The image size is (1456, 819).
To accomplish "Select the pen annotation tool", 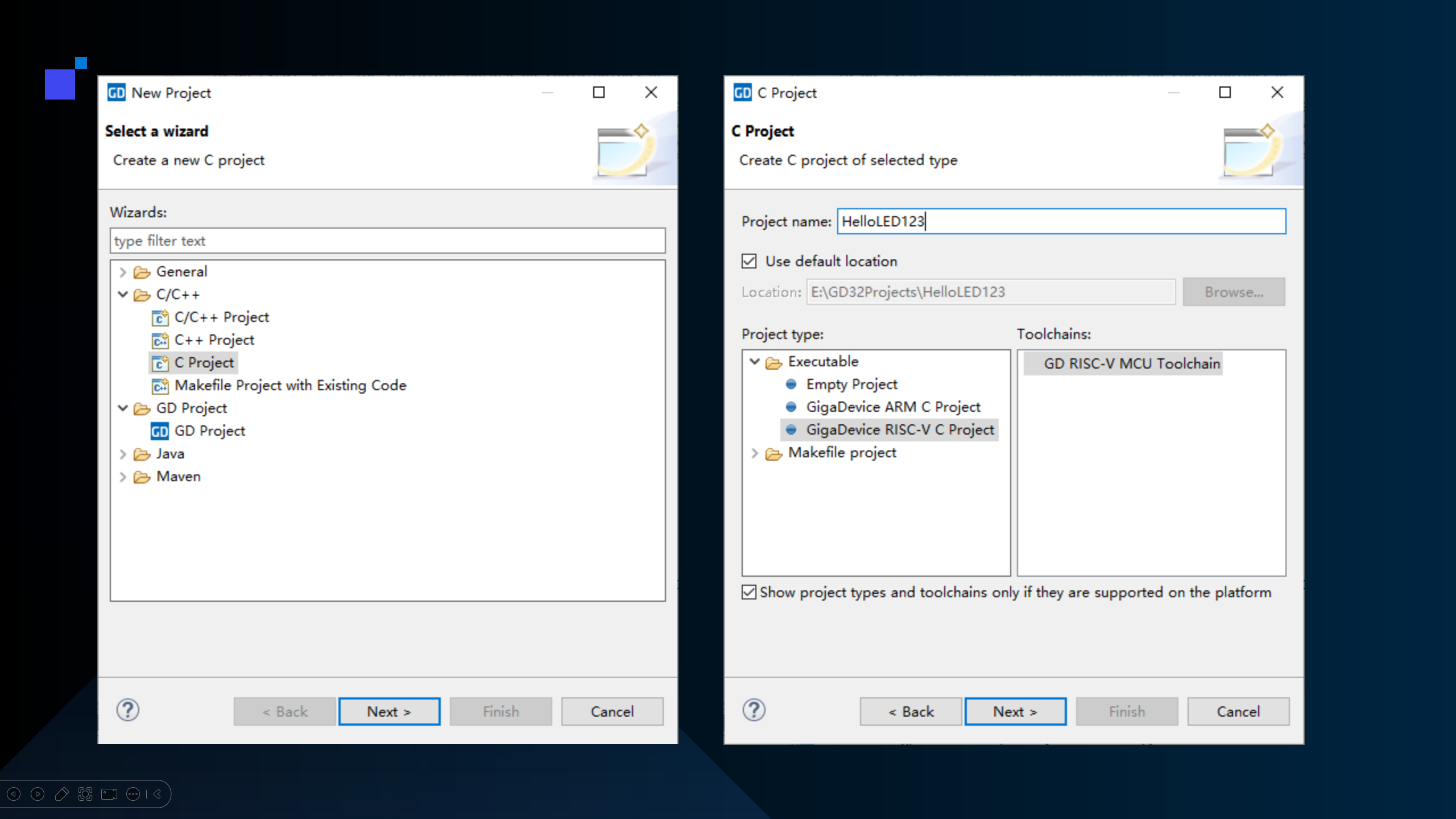I will click(61, 794).
